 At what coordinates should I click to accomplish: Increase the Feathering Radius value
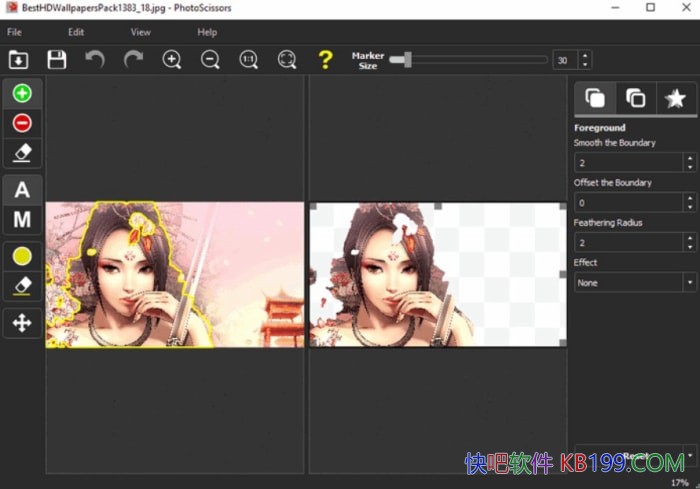[x=689, y=237]
